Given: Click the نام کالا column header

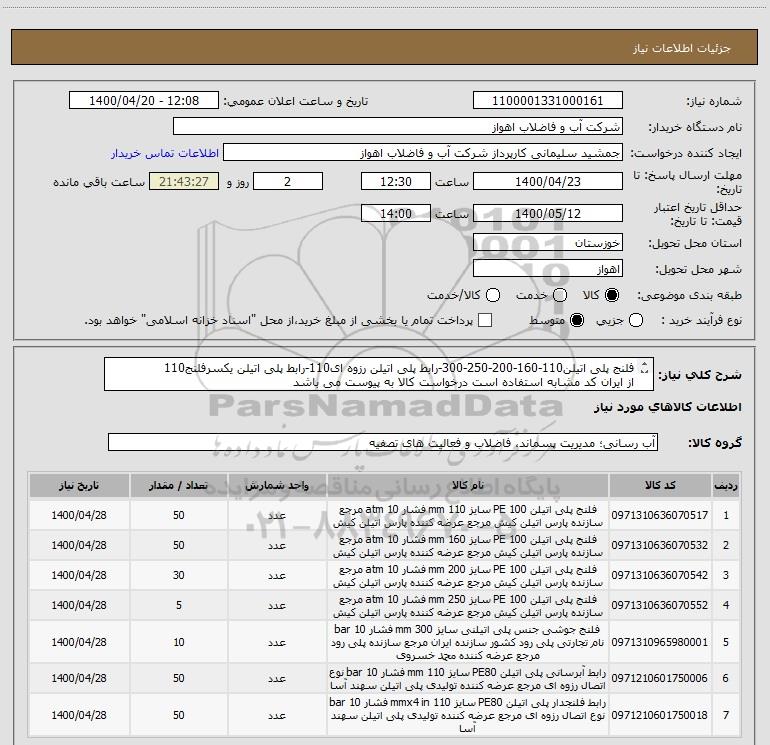Looking at the screenshot, I should [468, 486].
